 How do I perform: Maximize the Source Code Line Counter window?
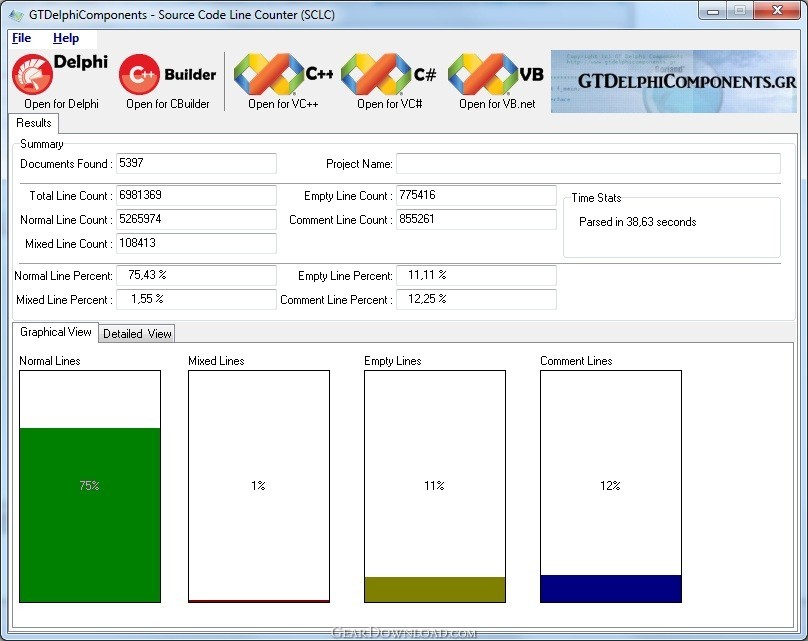(740, 11)
